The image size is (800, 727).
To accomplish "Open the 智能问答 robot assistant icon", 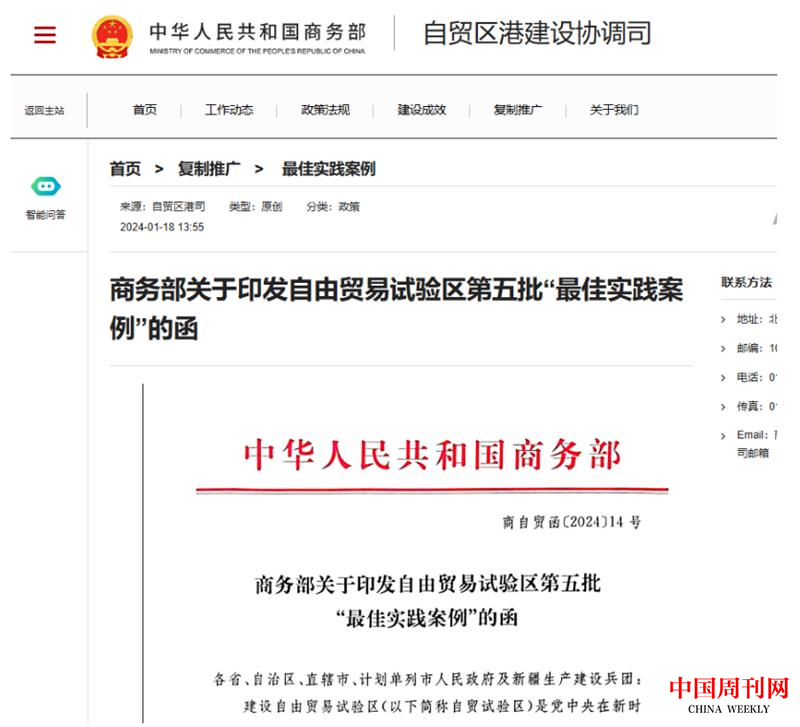I will (x=46, y=186).
